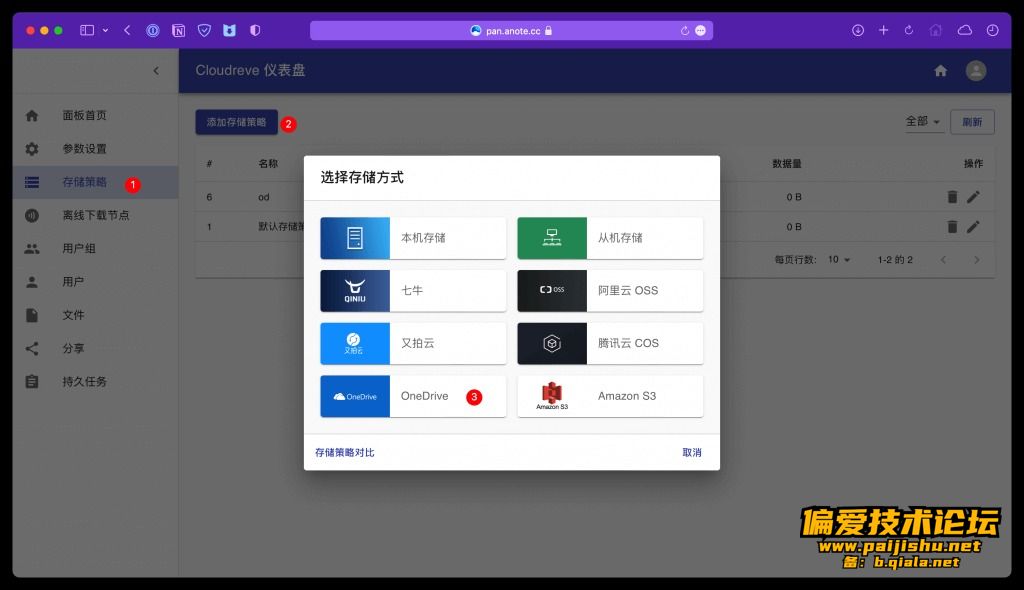The height and width of the screenshot is (590, 1024).
Task: Open browsing history clock icon
Action: (993, 30)
